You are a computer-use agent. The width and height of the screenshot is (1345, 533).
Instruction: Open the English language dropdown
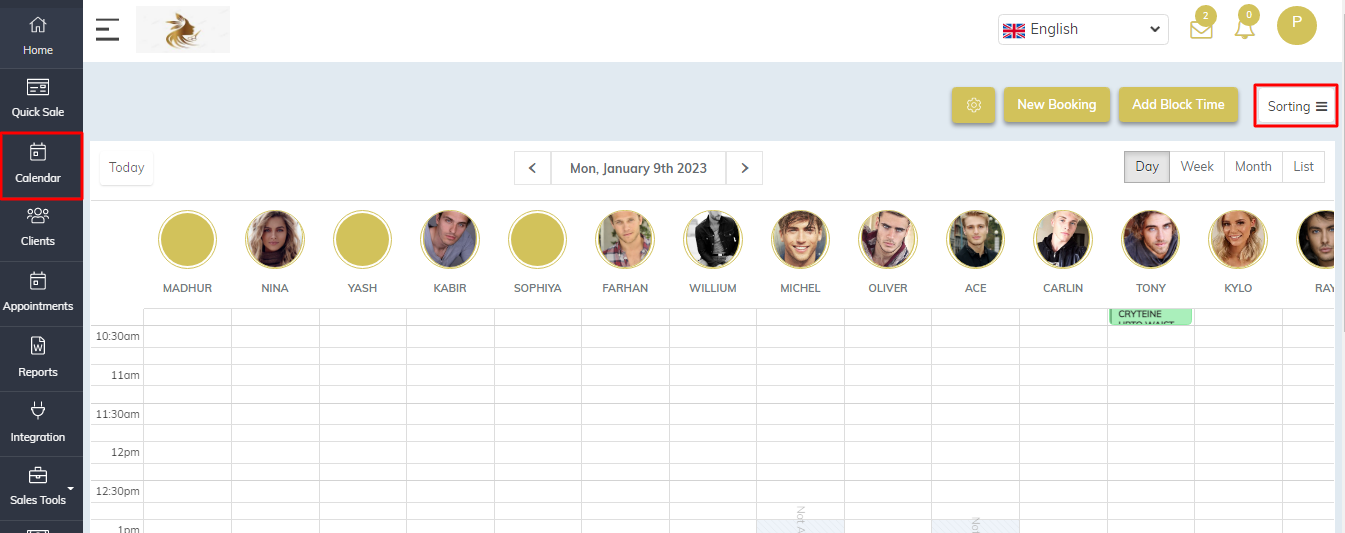click(1083, 30)
